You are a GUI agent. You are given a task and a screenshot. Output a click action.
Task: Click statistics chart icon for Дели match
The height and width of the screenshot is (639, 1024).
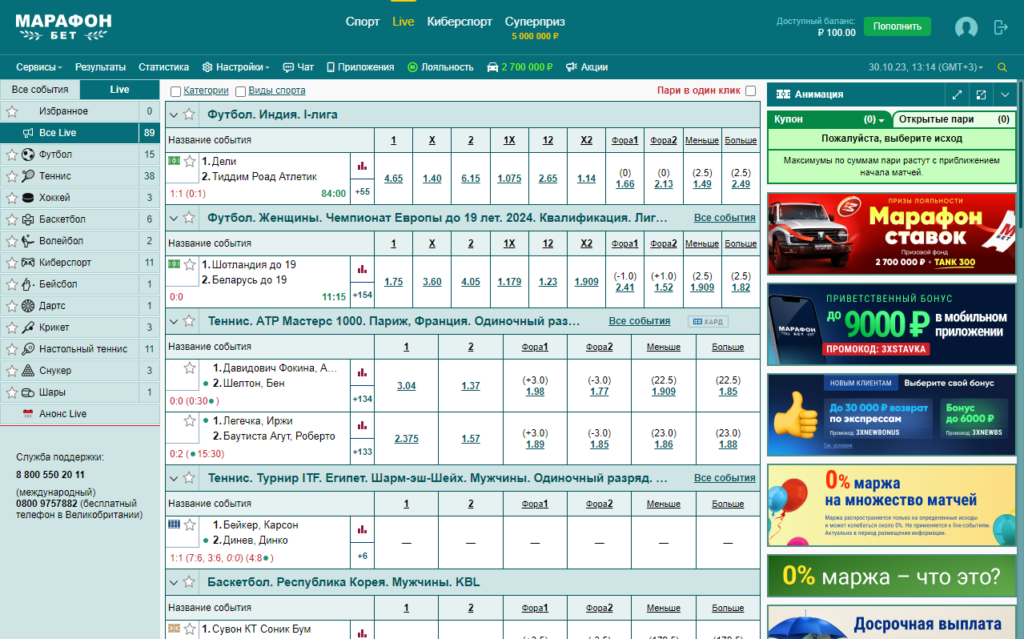pyautogui.click(x=362, y=166)
